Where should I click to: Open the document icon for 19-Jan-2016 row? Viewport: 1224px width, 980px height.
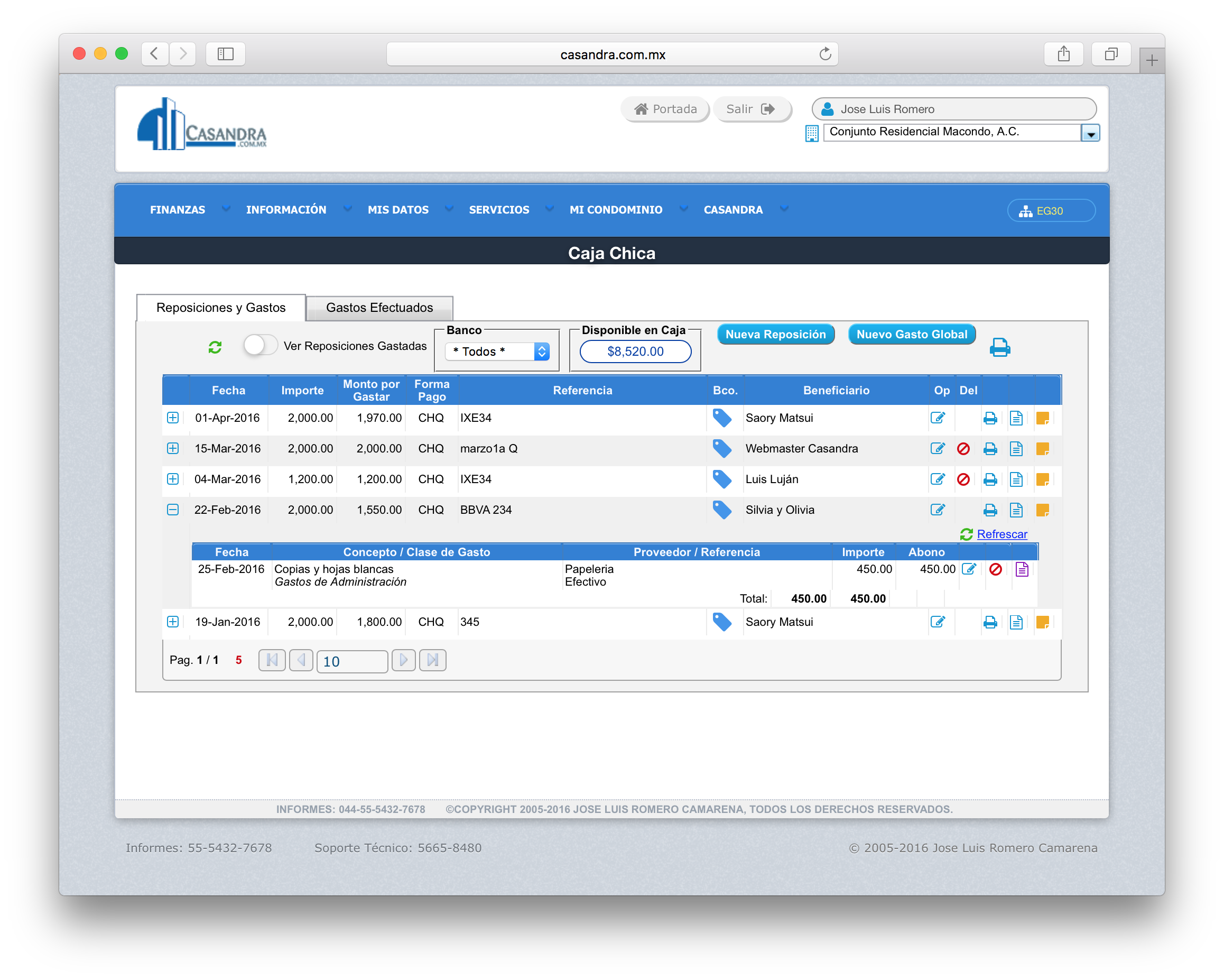(1016, 622)
